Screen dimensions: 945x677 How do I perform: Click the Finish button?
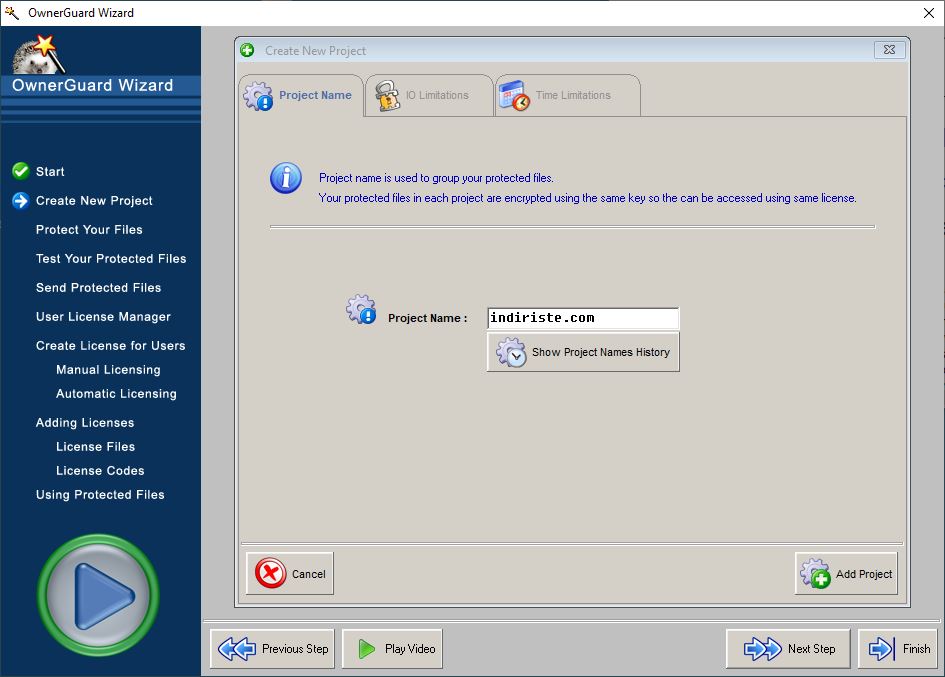(x=897, y=649)
